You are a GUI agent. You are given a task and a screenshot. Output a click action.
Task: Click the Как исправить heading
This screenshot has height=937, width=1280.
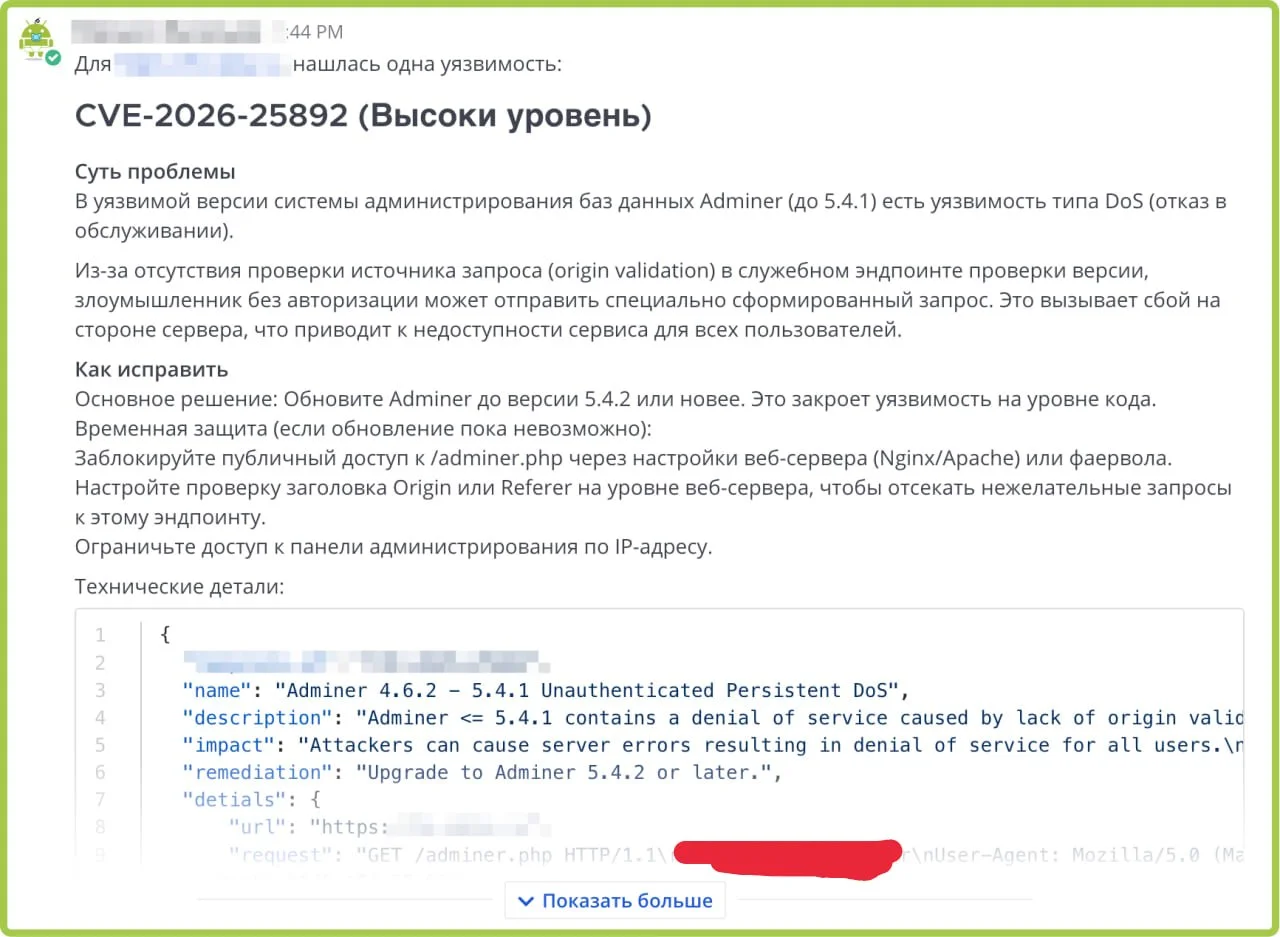pos(151,370)
